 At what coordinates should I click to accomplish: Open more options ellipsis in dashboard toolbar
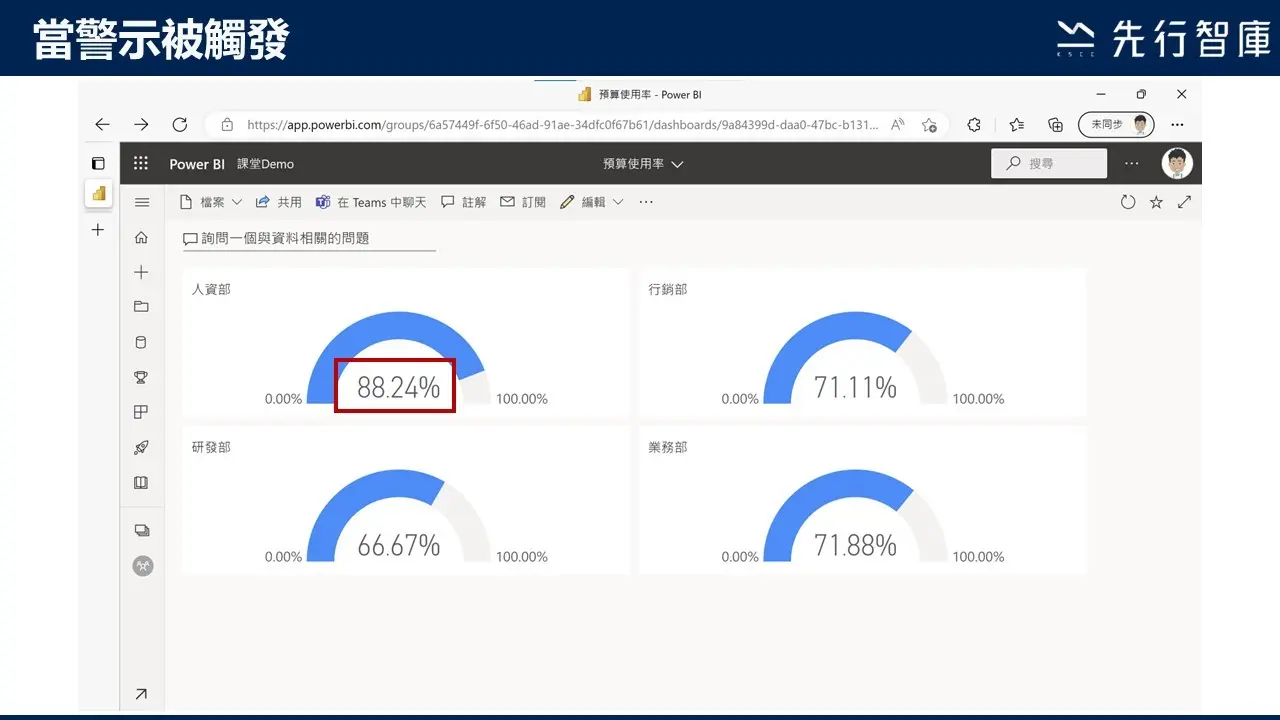point(646,202)
